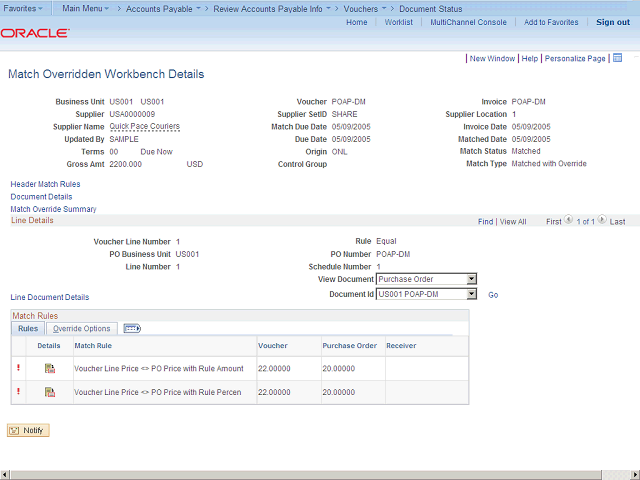Click the details icon for Rule Percen row
Image resolution: width=640 pixels, height=480 pixels.
click(49, 392)
